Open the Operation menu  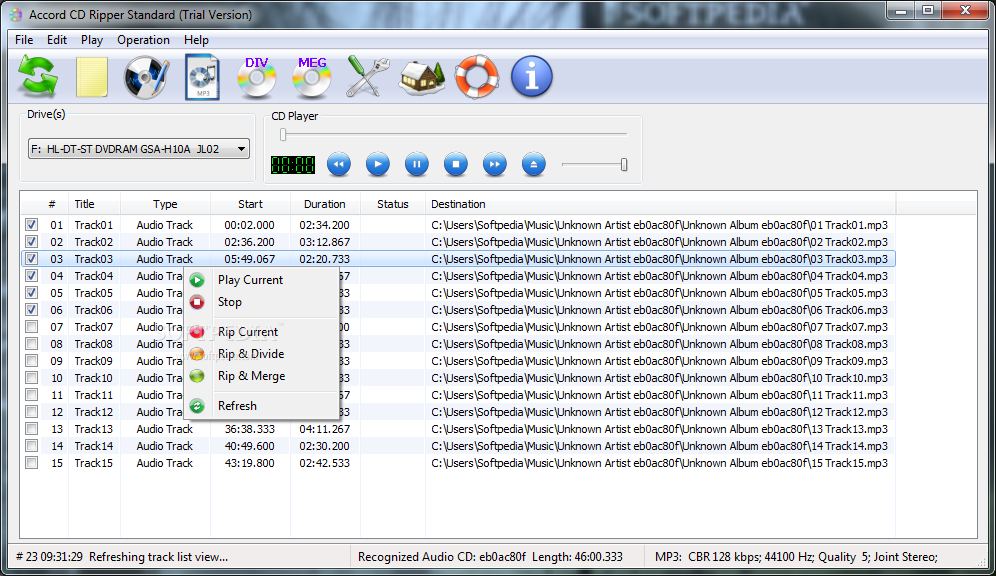[143, 40]
